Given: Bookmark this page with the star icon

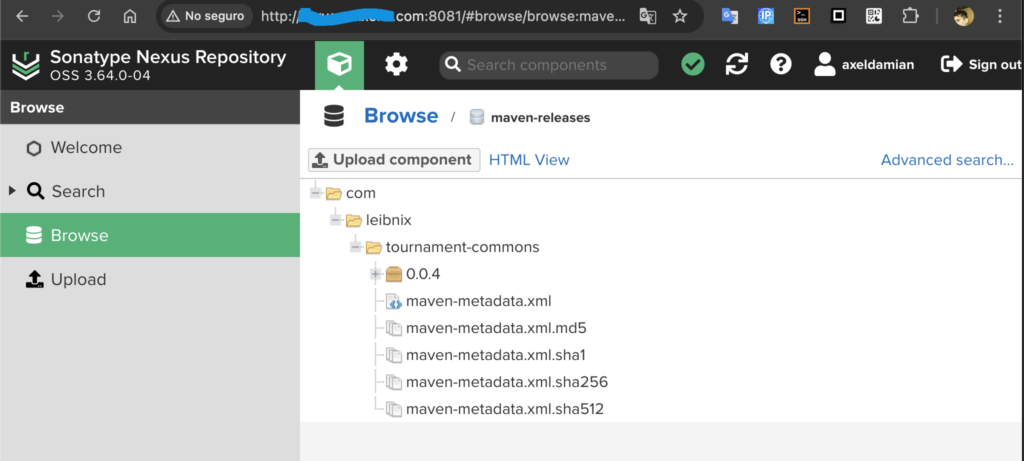Looking at the screenshot, I should tap(680, 16).
